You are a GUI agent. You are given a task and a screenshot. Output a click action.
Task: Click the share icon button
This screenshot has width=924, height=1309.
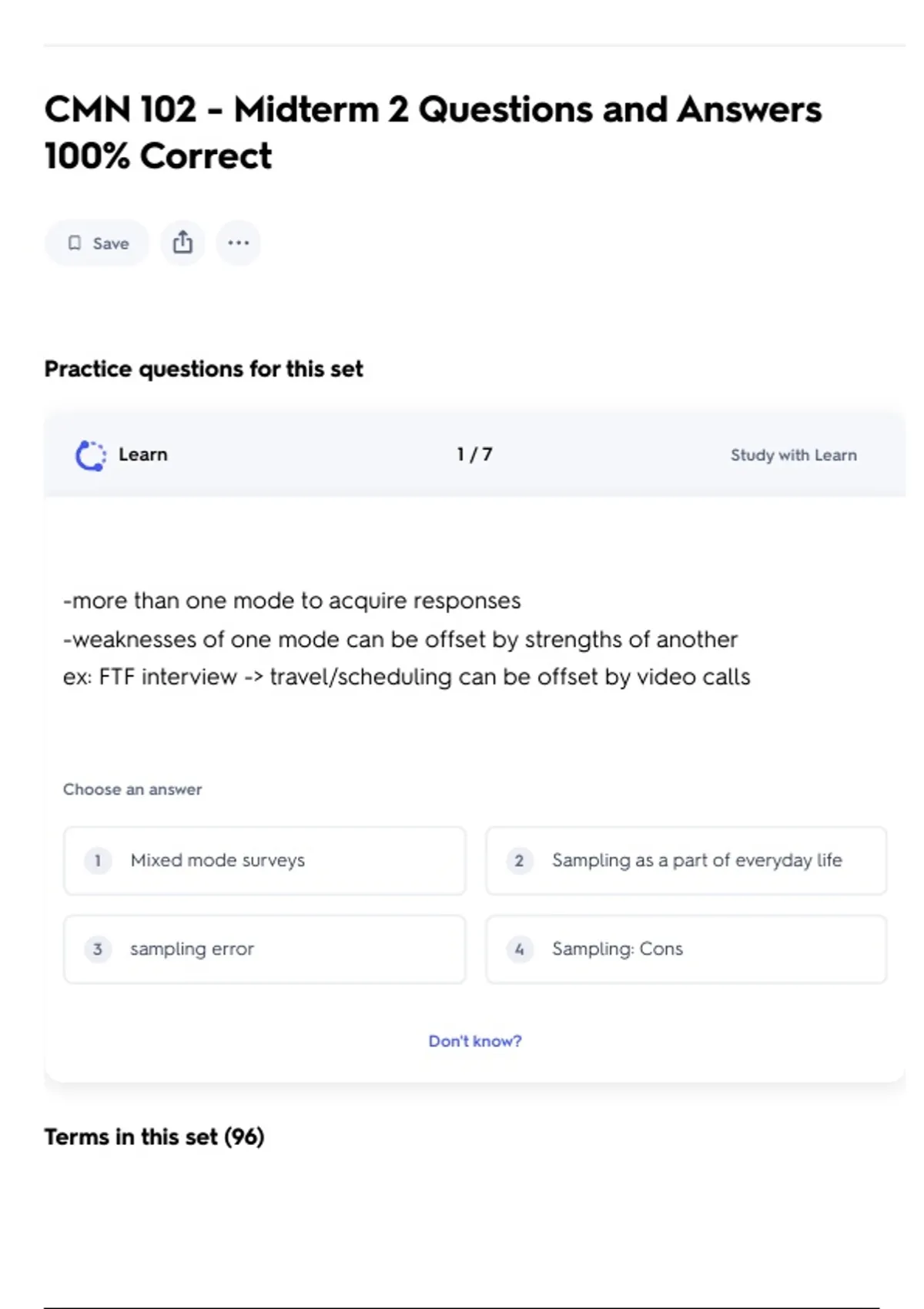click(182, 243)
